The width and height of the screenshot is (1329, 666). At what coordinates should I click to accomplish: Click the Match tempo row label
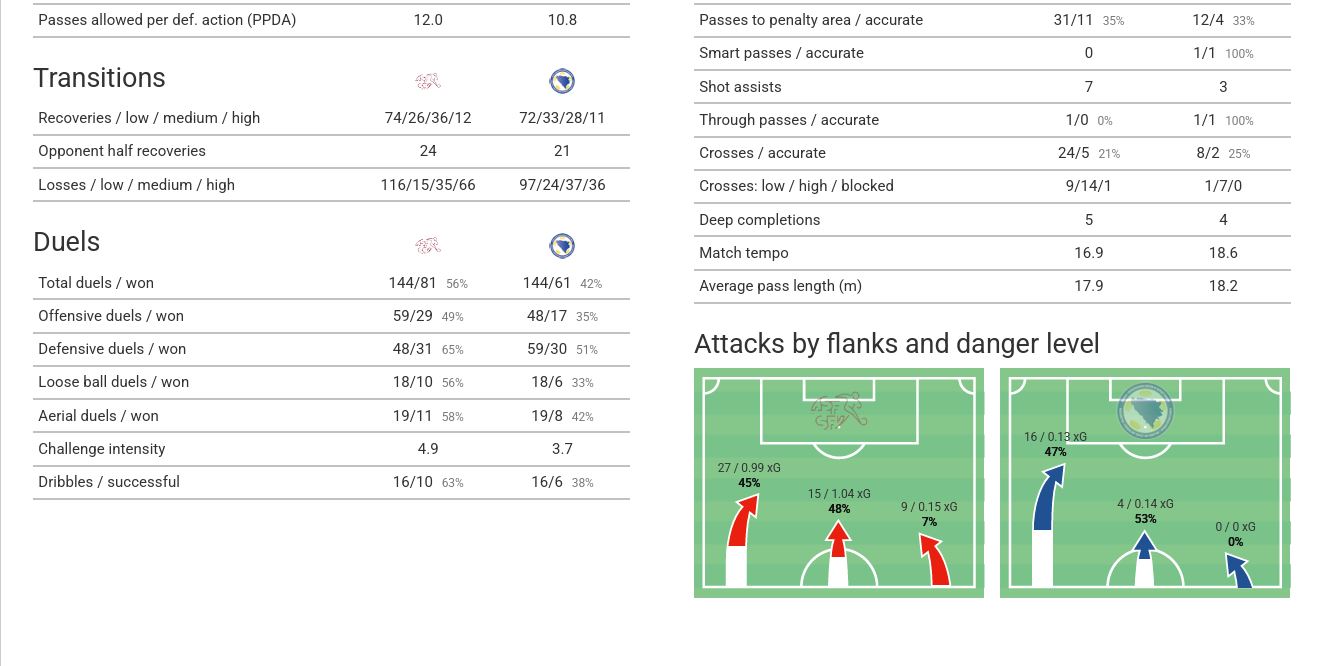(x=744, y=253)
